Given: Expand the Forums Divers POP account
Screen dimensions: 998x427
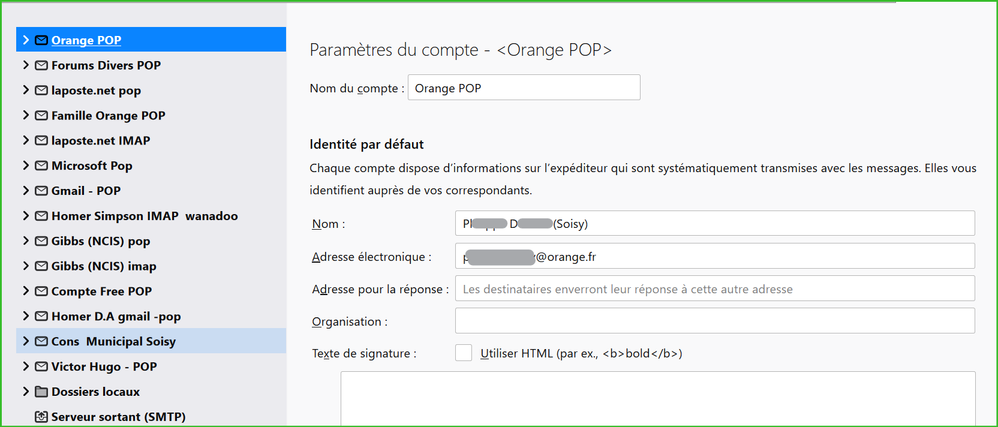Looking at the screenshot, I should click(x=26, y=65).
